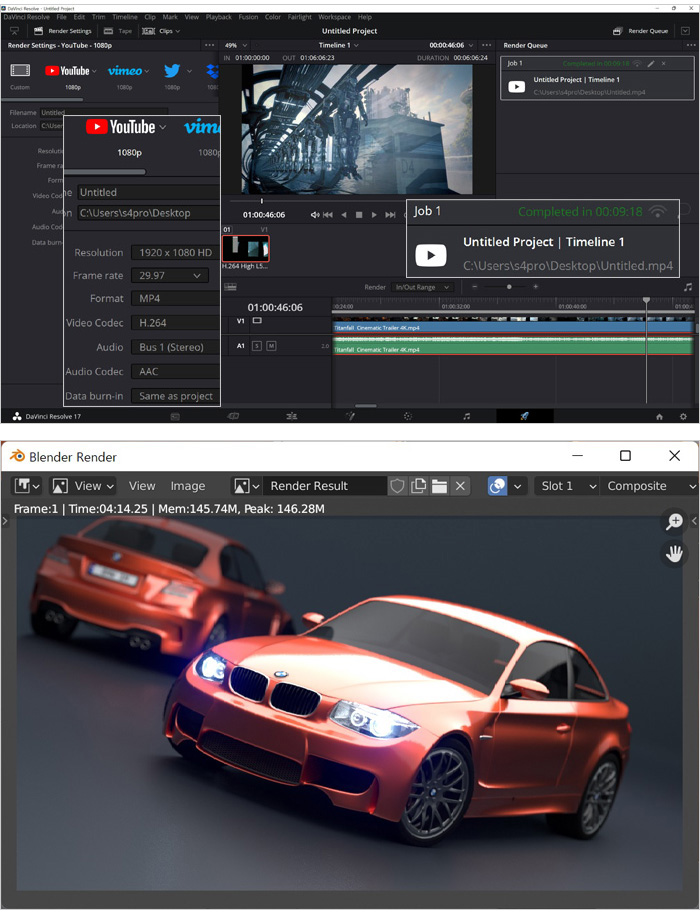Screen dimensions: 700x915
Task: Click the viewer scrubber bar handle
Action: click(261, 201)
